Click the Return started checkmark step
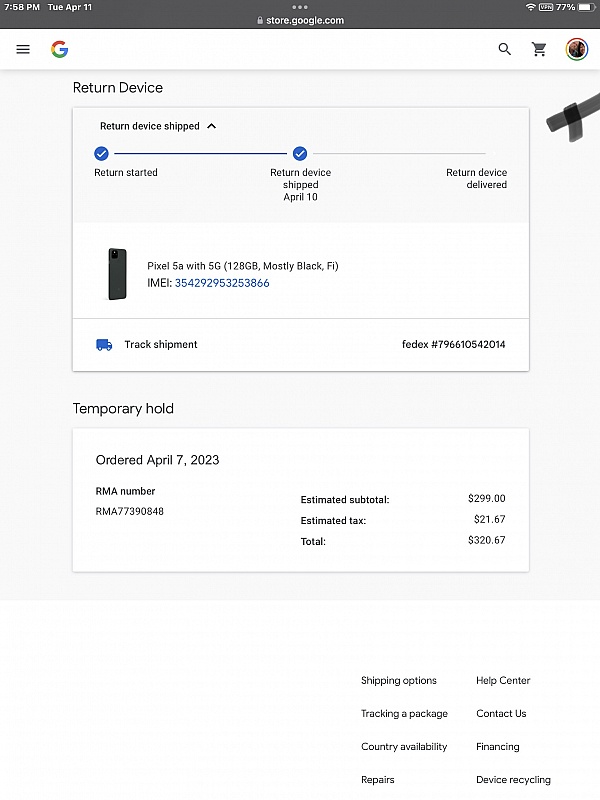Screen dimensions: 600x800 click(102, 154)
